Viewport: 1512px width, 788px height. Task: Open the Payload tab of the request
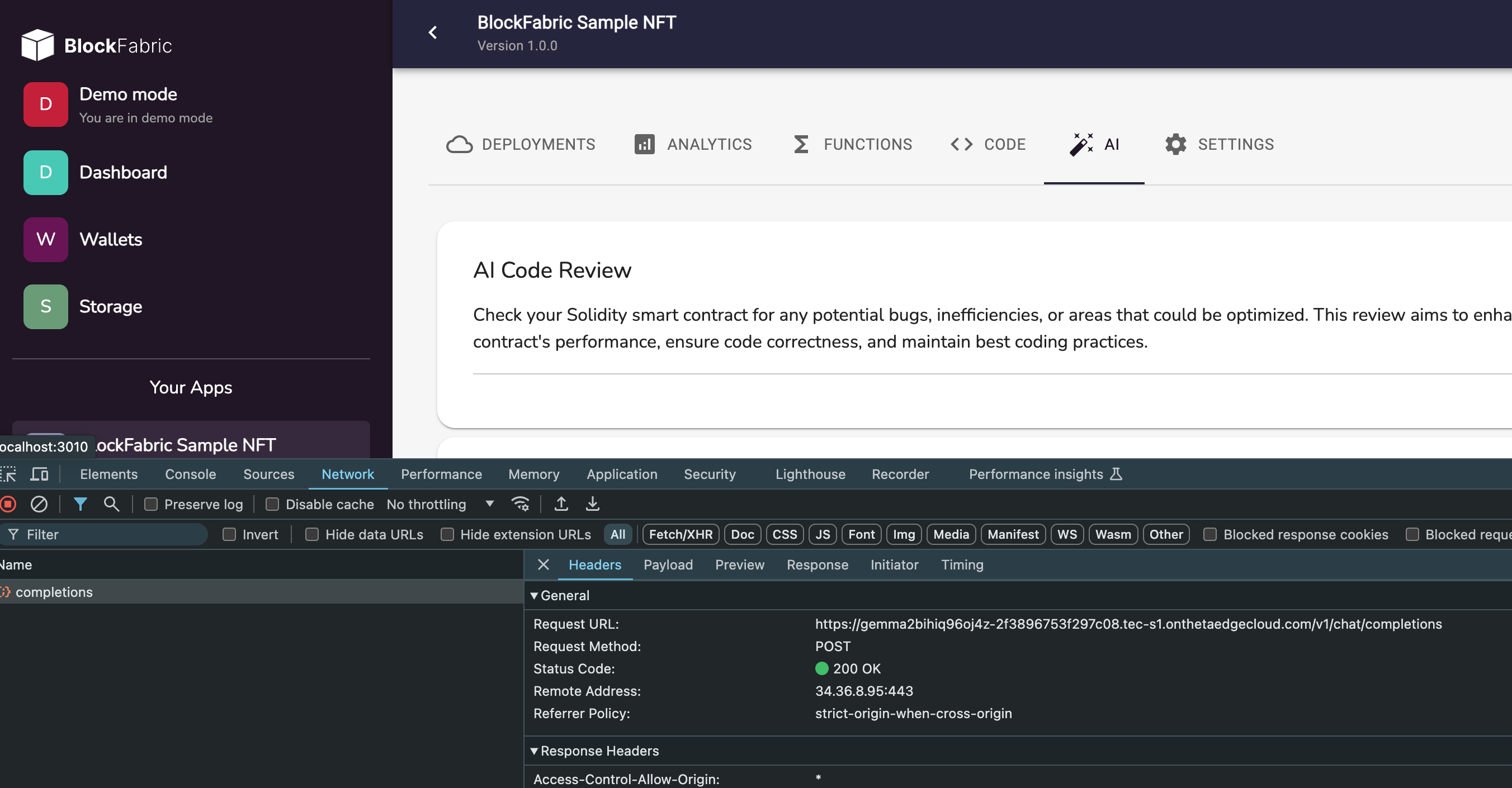[668, 565]
